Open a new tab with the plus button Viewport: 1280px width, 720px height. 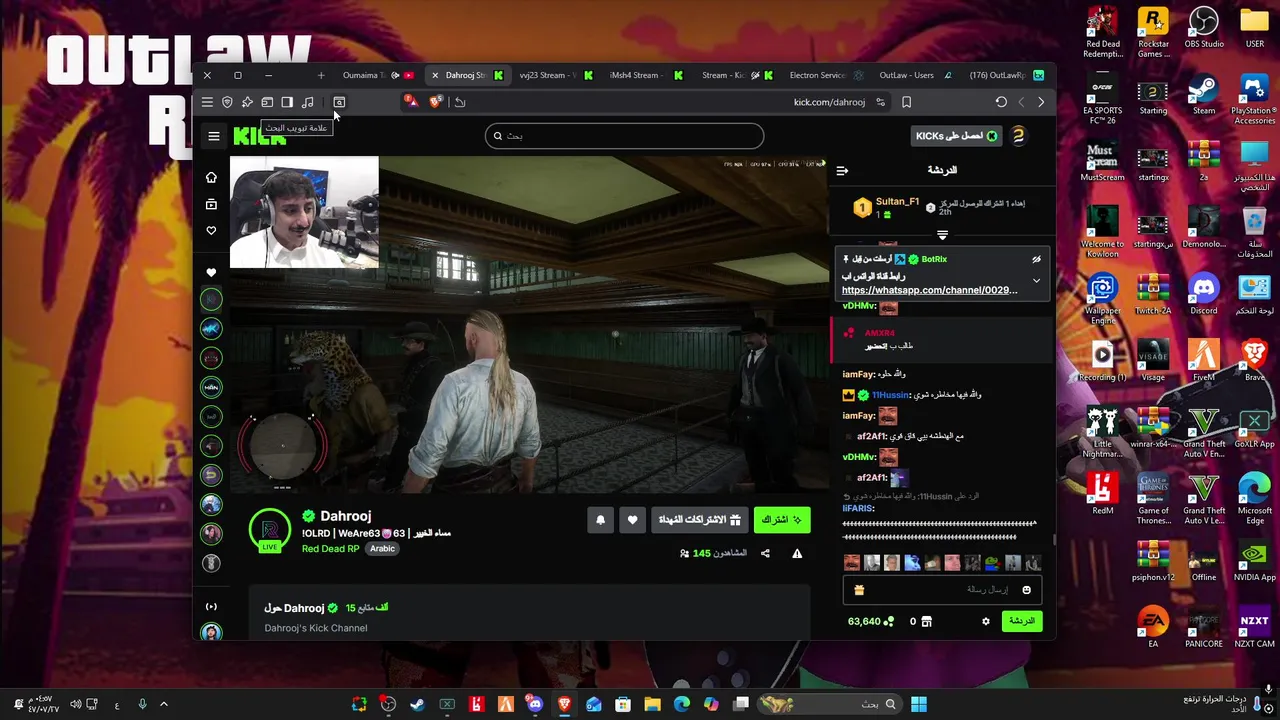click(x=321, y=75)
